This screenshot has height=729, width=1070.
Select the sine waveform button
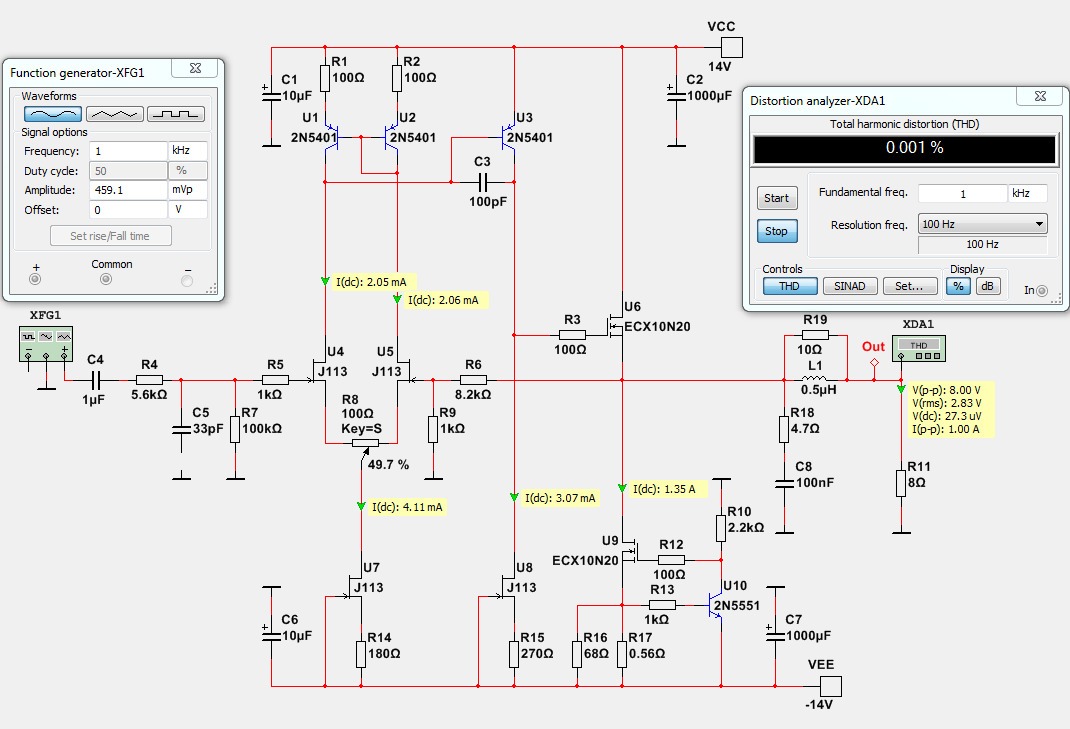tap(53, 114)
